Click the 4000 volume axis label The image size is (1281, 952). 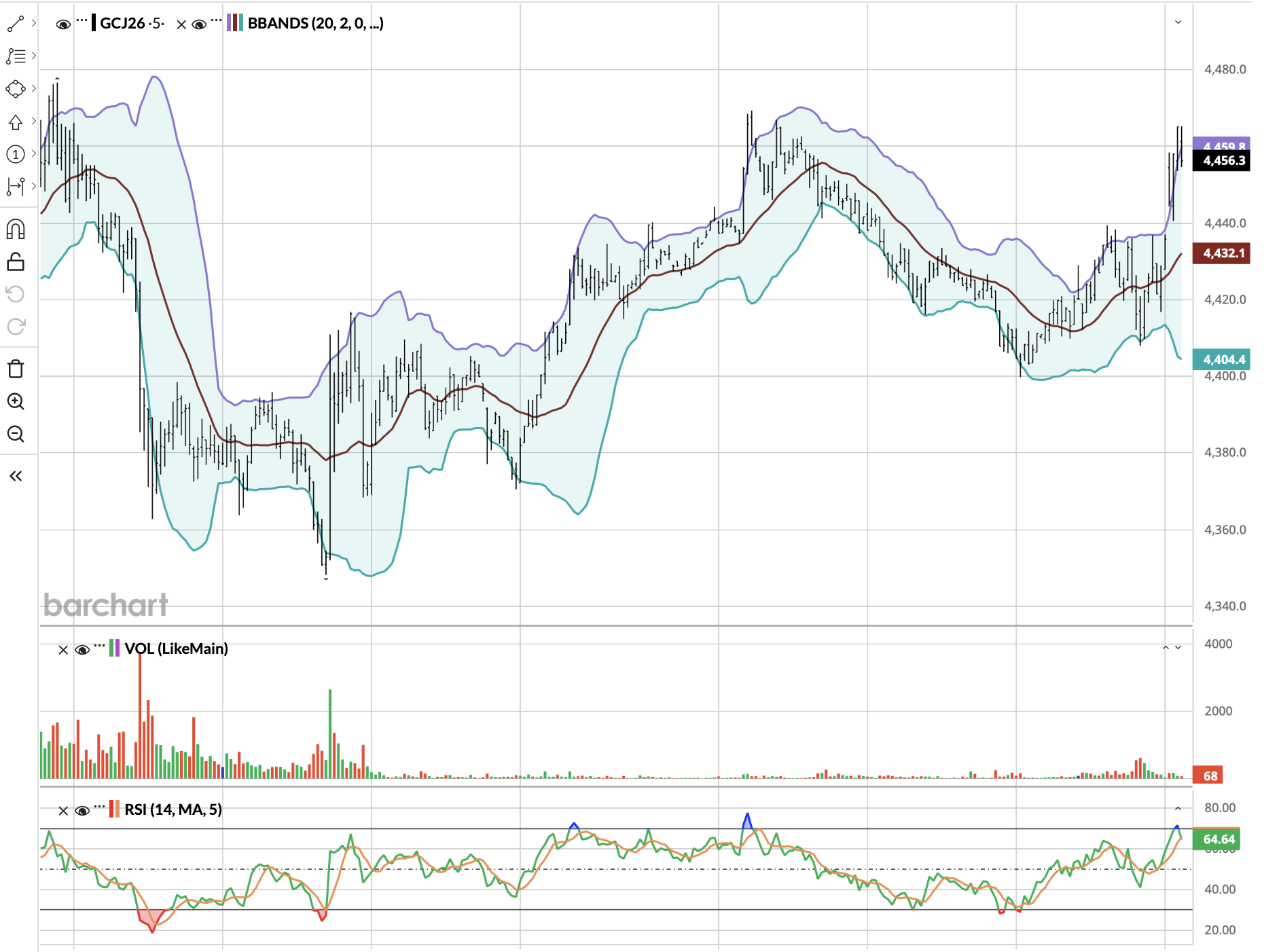tap(1219, 644)
